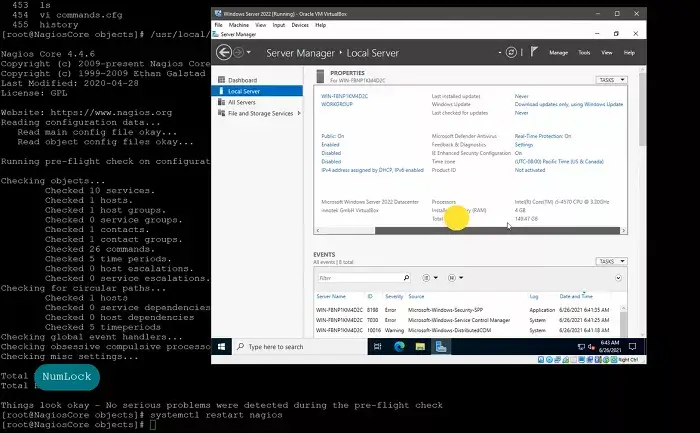Screen dimensions: 700x433
Task: Open the notifications flag icon
Action: [x=532, y=52]
